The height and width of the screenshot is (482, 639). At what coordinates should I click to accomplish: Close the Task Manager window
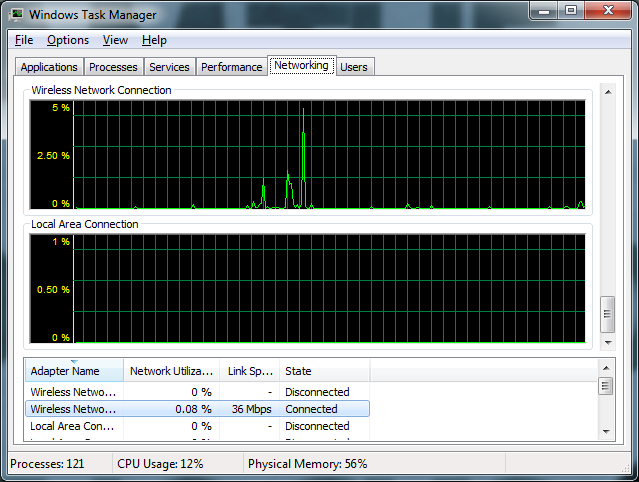click(x=608, y=10)
